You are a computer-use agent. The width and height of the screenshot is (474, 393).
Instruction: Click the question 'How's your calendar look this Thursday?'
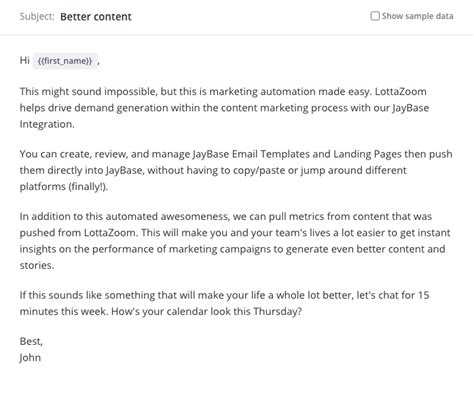coord(206,311)
